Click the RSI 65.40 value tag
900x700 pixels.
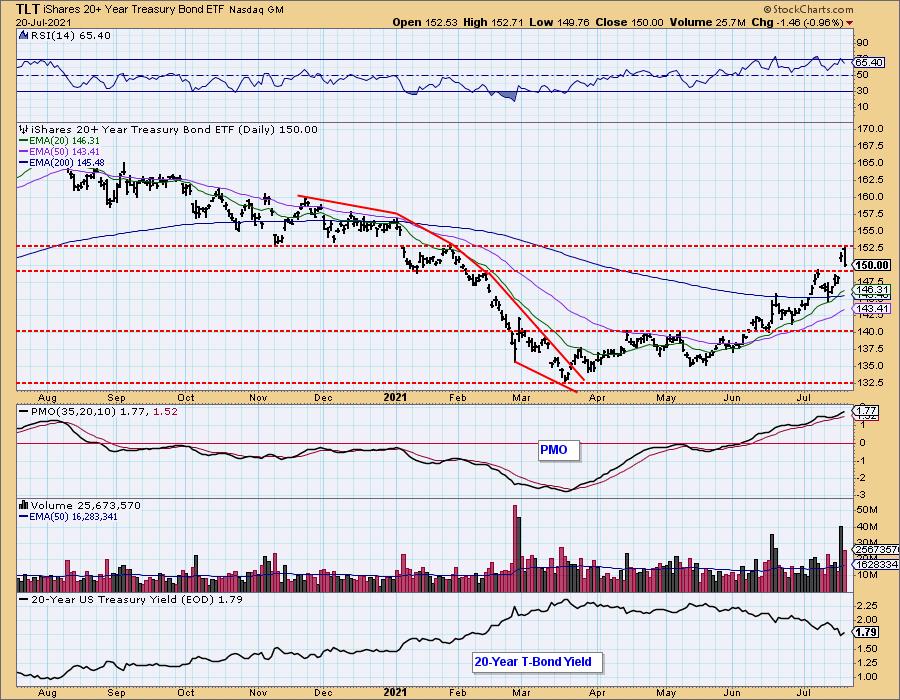coord(869,62)
